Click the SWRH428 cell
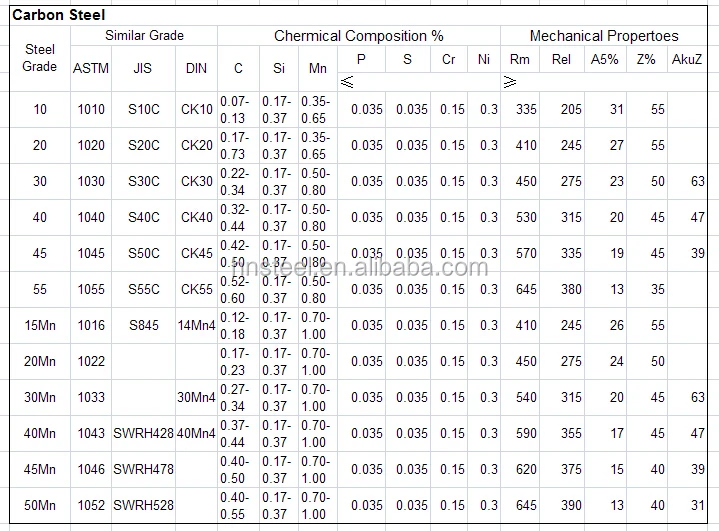 (143, 433)
